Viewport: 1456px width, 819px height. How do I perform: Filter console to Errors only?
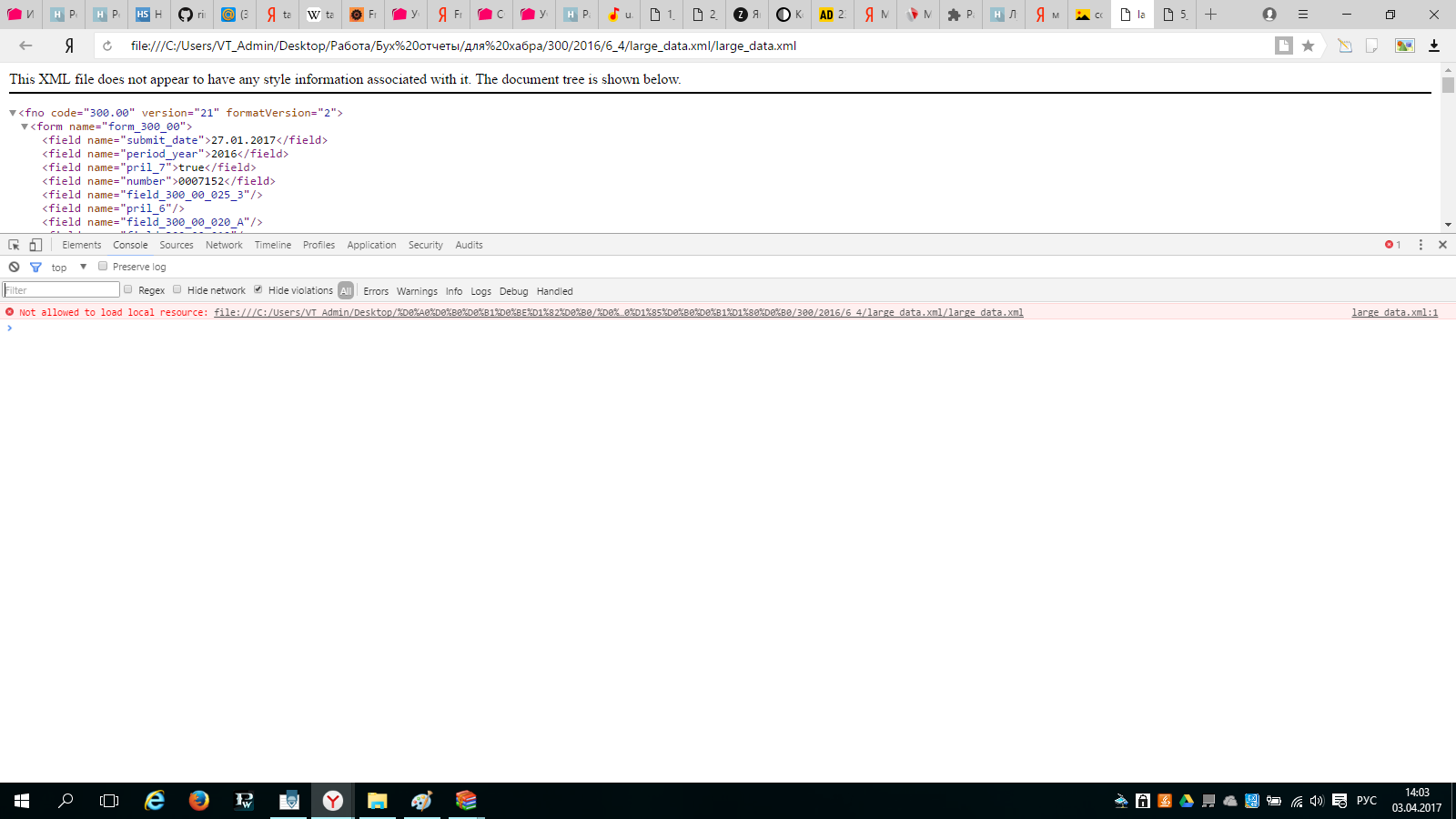pyautogui.click(x=376, y=291)
